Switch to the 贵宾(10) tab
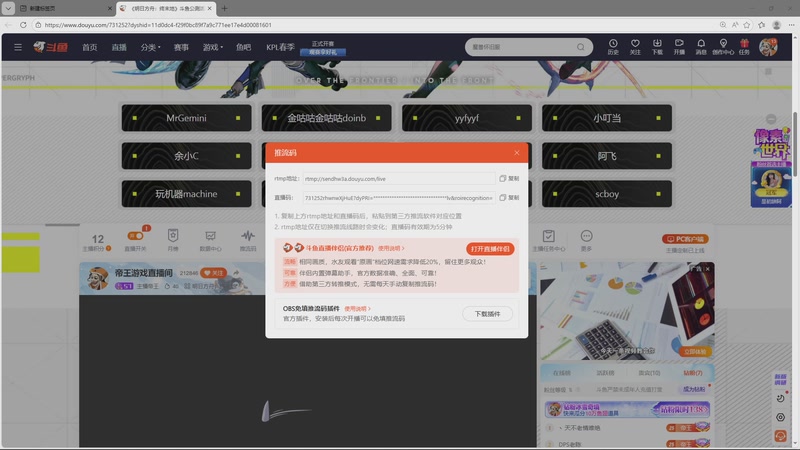The image size is (800, 450). coord(649,373)
